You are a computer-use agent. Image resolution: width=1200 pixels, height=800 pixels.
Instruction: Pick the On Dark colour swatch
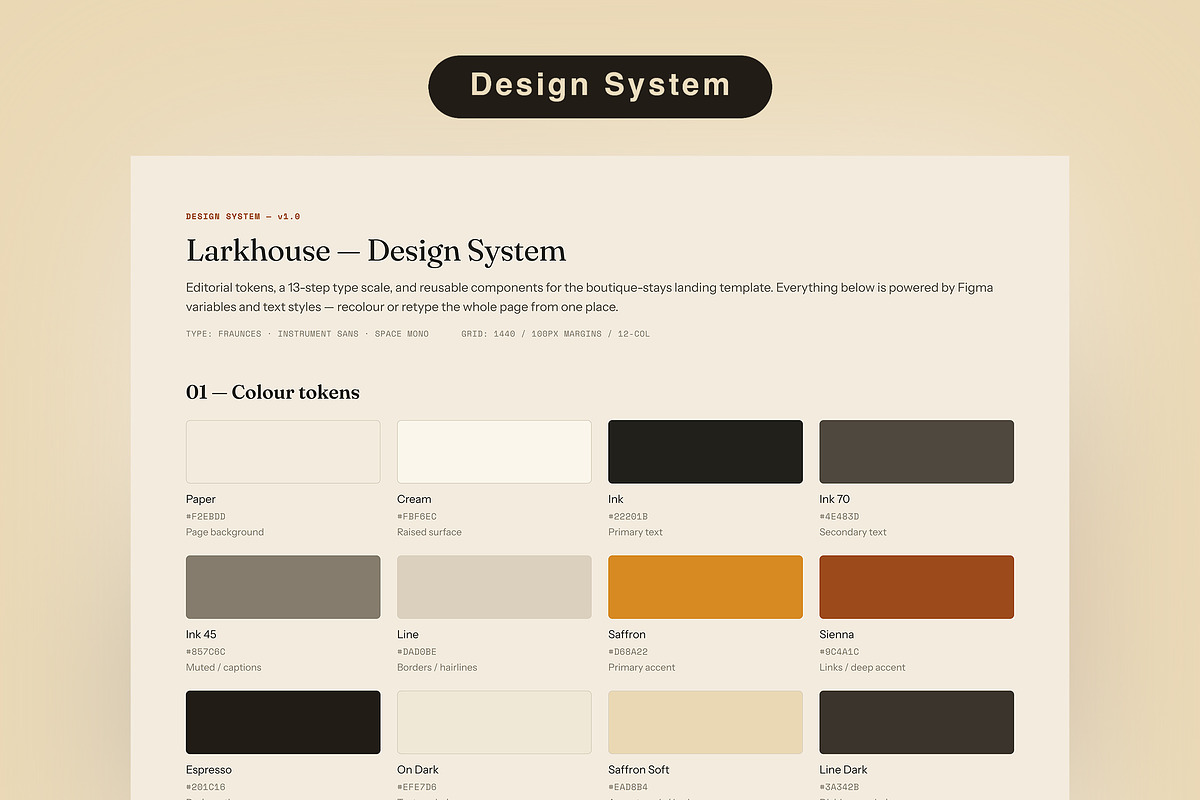pyautogui.click(x=494, y=722)
